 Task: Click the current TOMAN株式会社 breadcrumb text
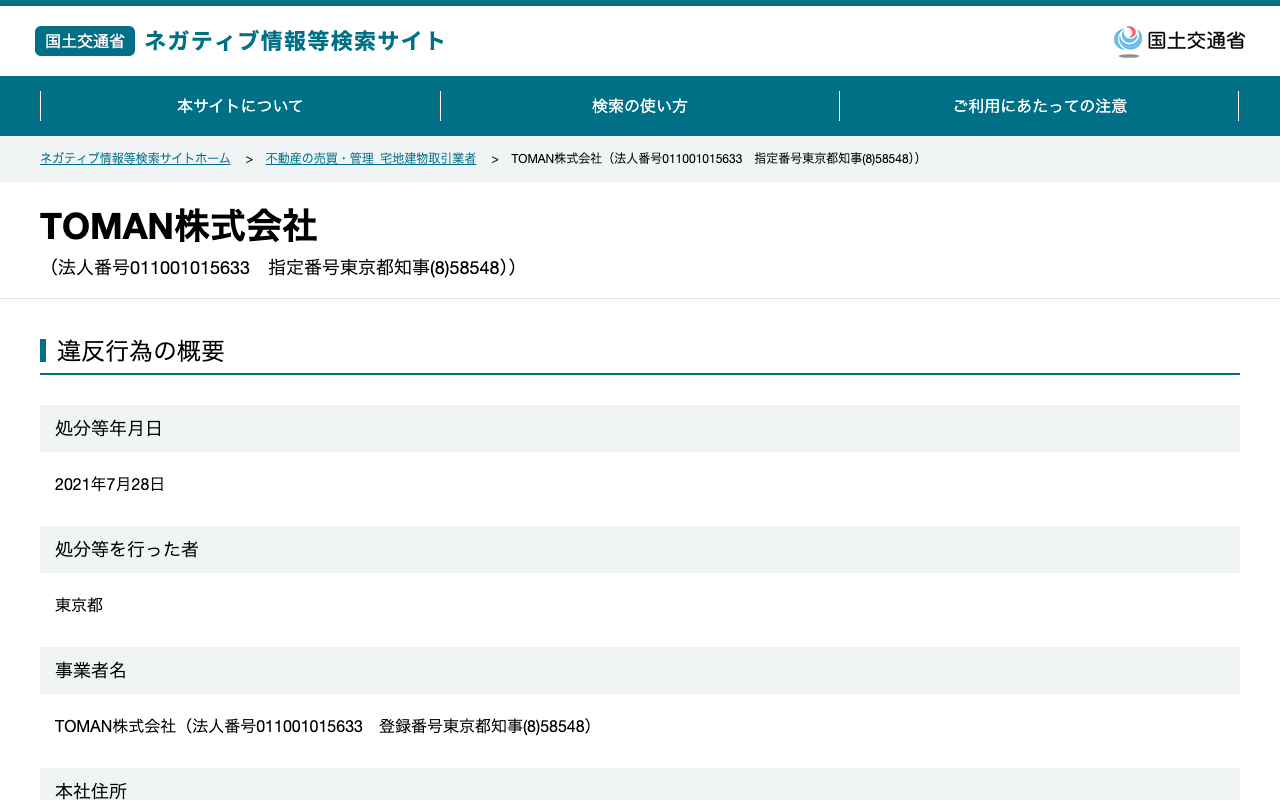coord(716,159)
